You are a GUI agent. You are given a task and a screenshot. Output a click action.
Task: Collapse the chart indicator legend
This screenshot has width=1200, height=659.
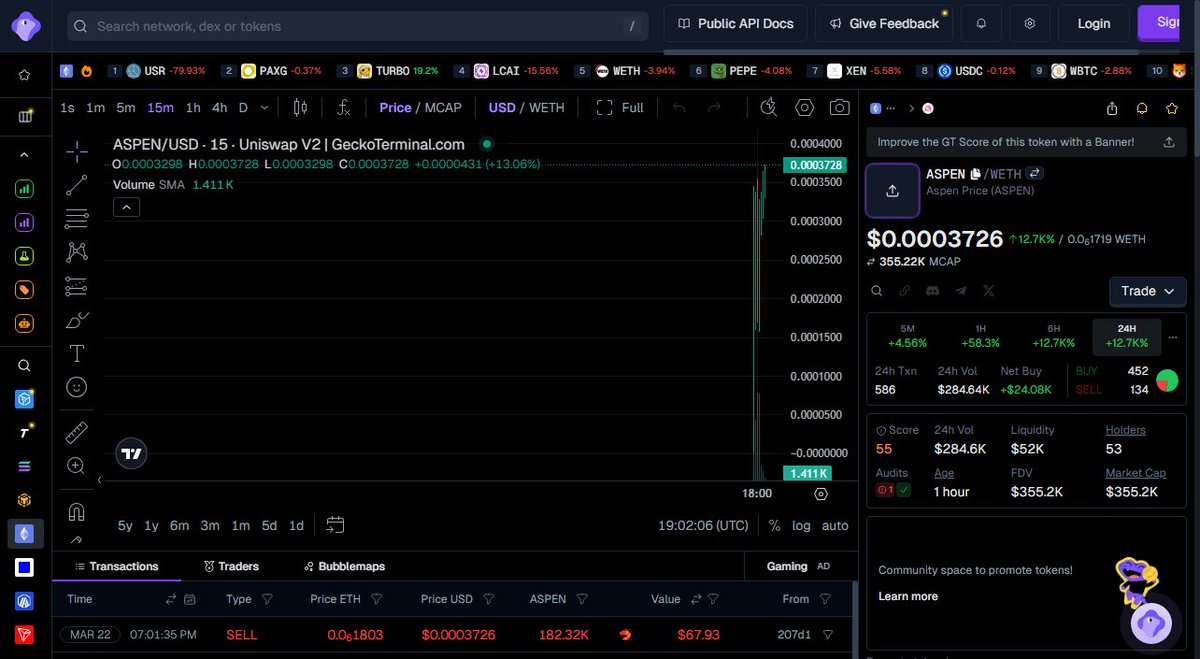point(126,207)
